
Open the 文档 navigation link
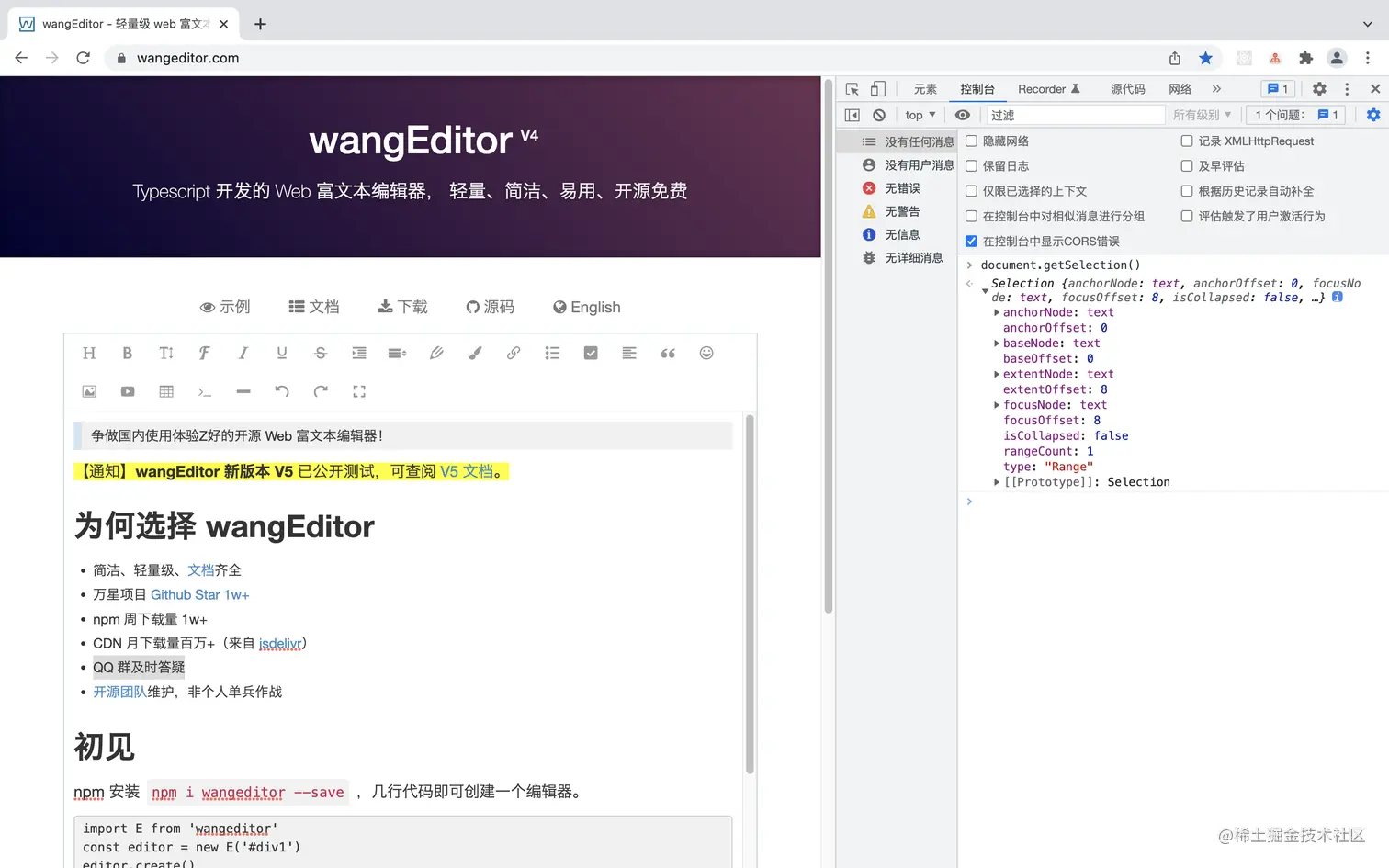tap(314, 307)
